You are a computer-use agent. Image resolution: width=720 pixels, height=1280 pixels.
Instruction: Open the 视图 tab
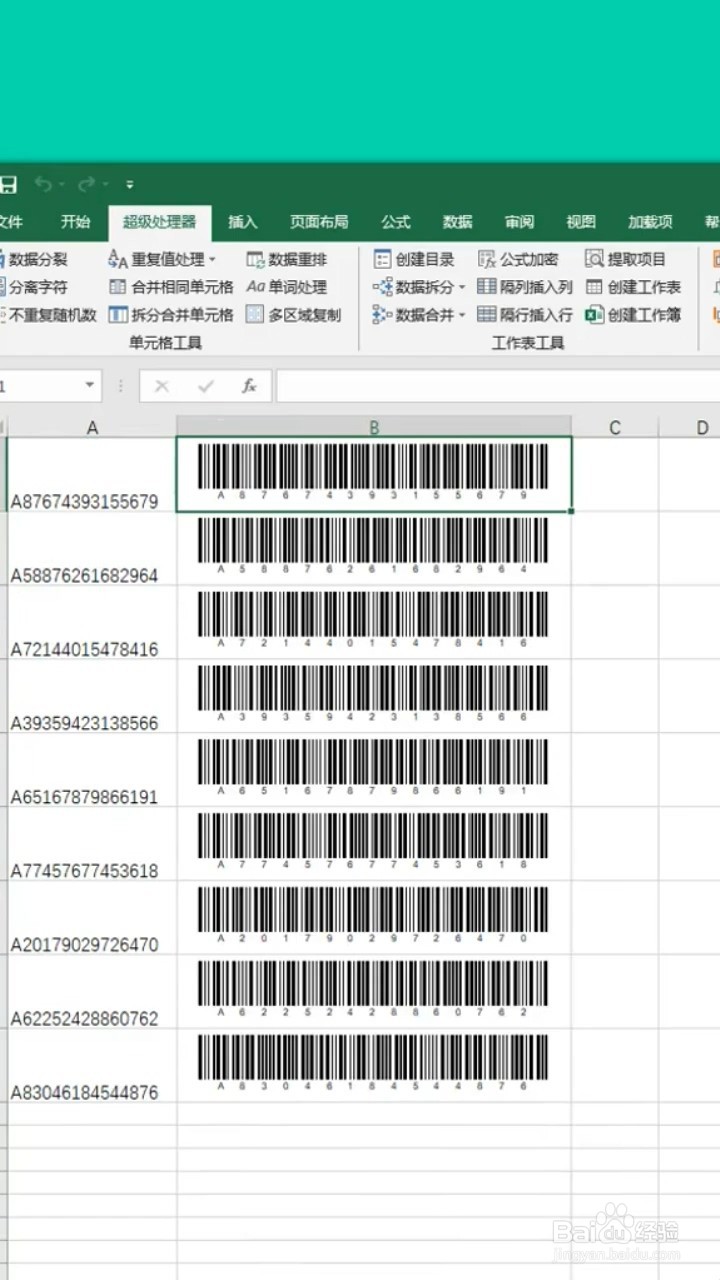coord(581,222)
